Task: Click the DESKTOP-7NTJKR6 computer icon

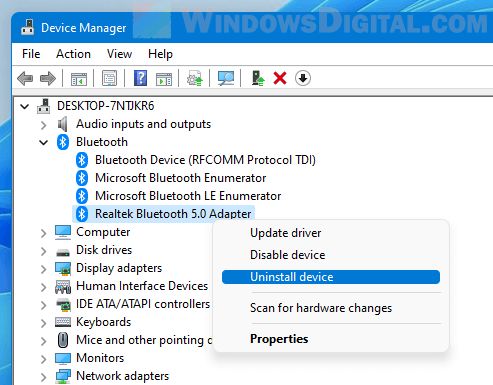Action: point(44,106)
